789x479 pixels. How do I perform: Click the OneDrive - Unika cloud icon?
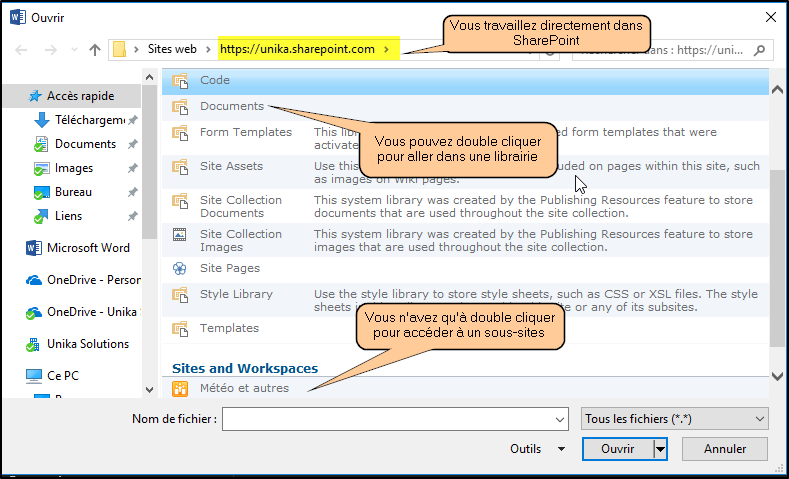[x=34, y=312]
